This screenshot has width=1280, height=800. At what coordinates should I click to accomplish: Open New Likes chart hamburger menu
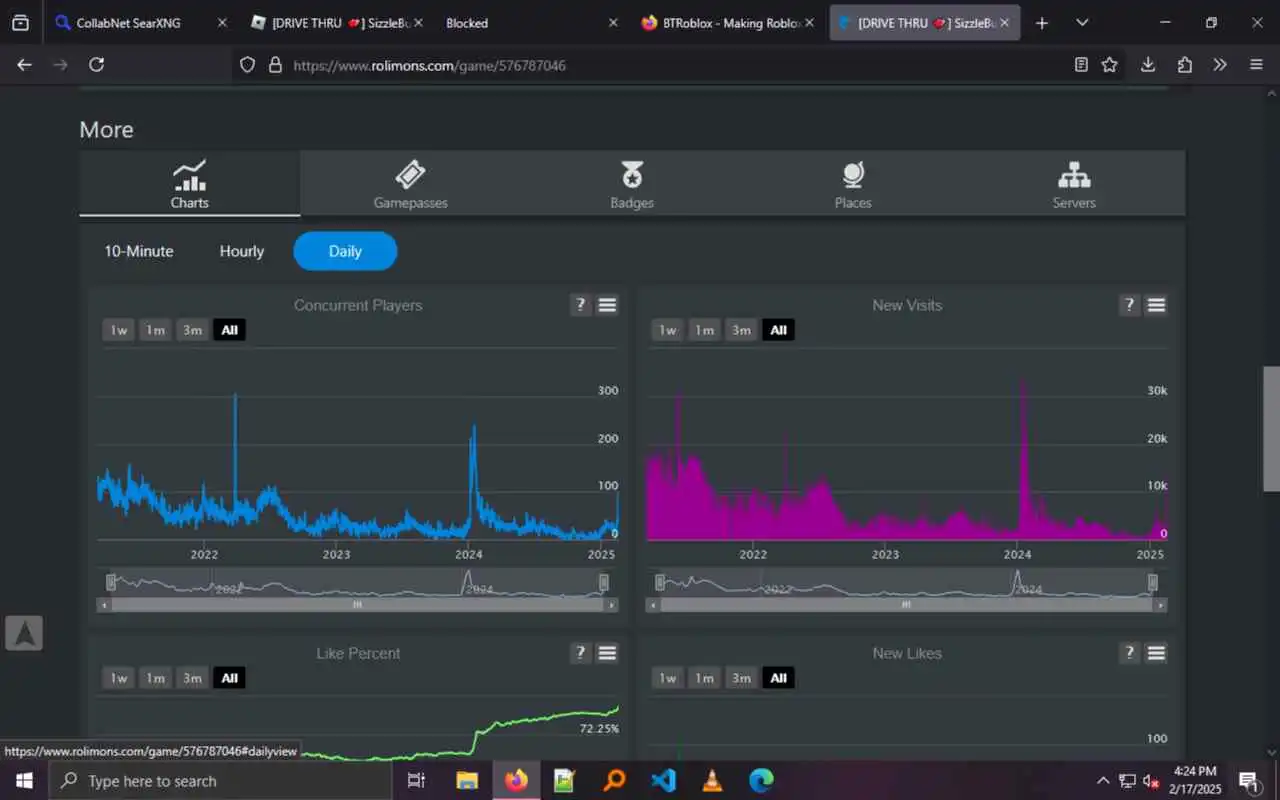[1156, 653]
